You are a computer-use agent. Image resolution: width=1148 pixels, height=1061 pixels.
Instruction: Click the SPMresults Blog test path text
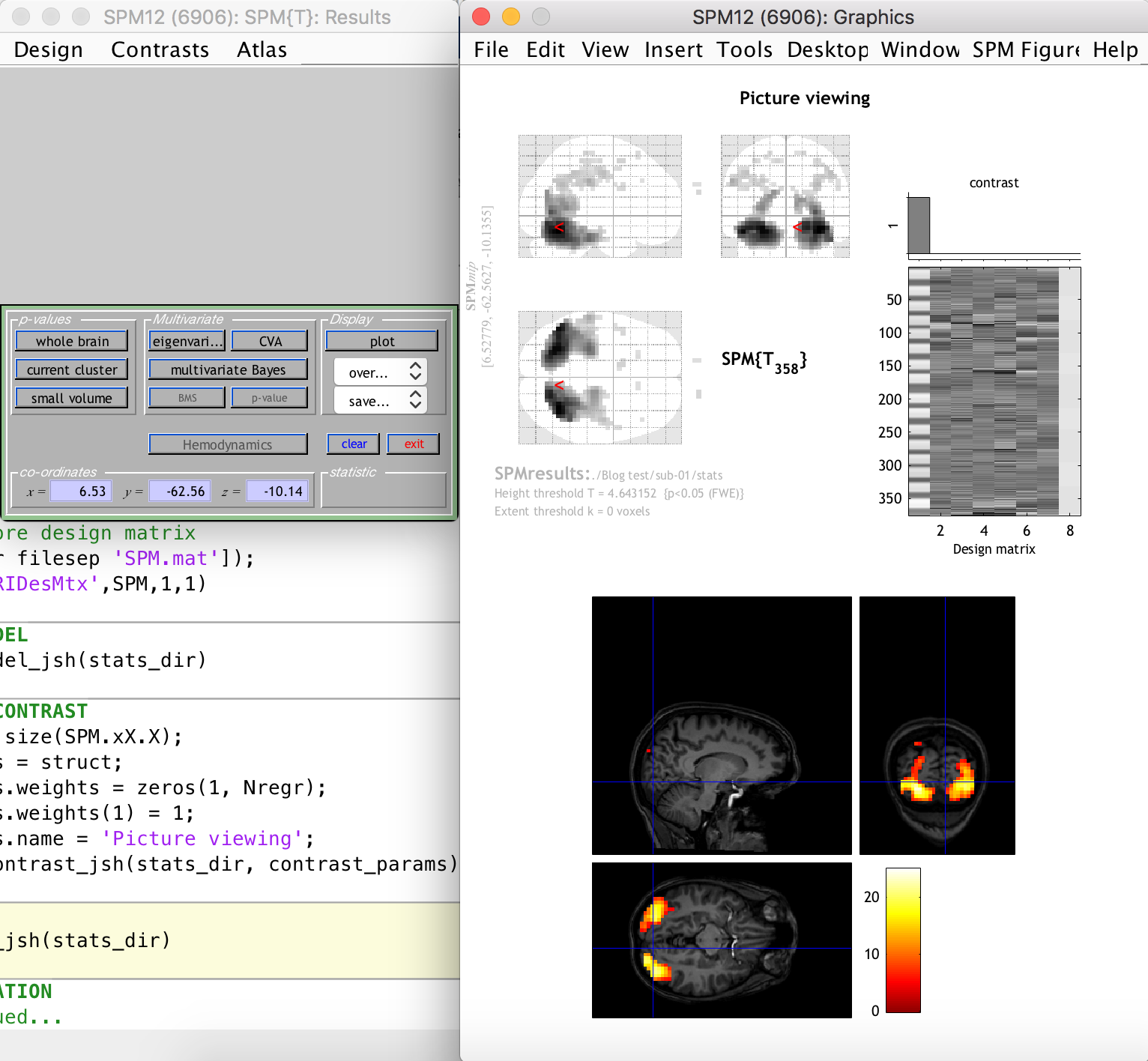tap(608, 474)
